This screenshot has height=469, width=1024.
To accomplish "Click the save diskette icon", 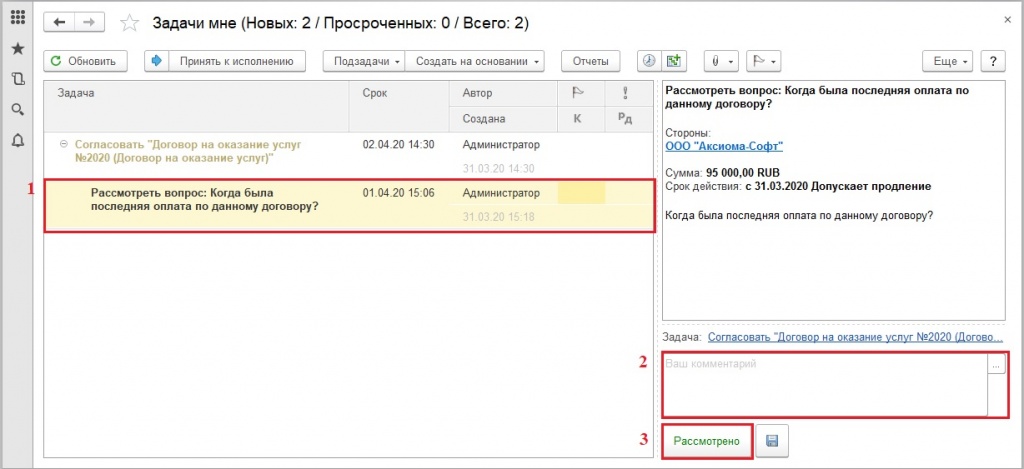I will point(770,440).
